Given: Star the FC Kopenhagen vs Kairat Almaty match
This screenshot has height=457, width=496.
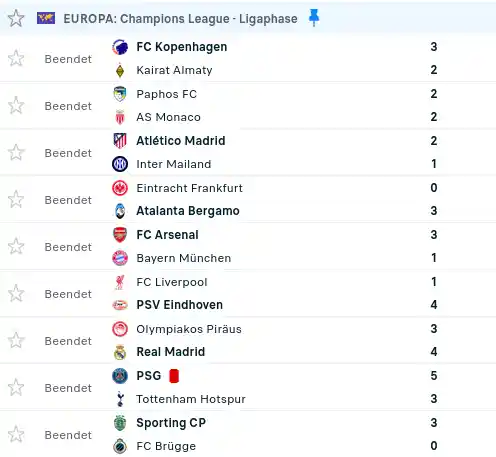Looking at the screenshot, I should (x=16, y=58).
